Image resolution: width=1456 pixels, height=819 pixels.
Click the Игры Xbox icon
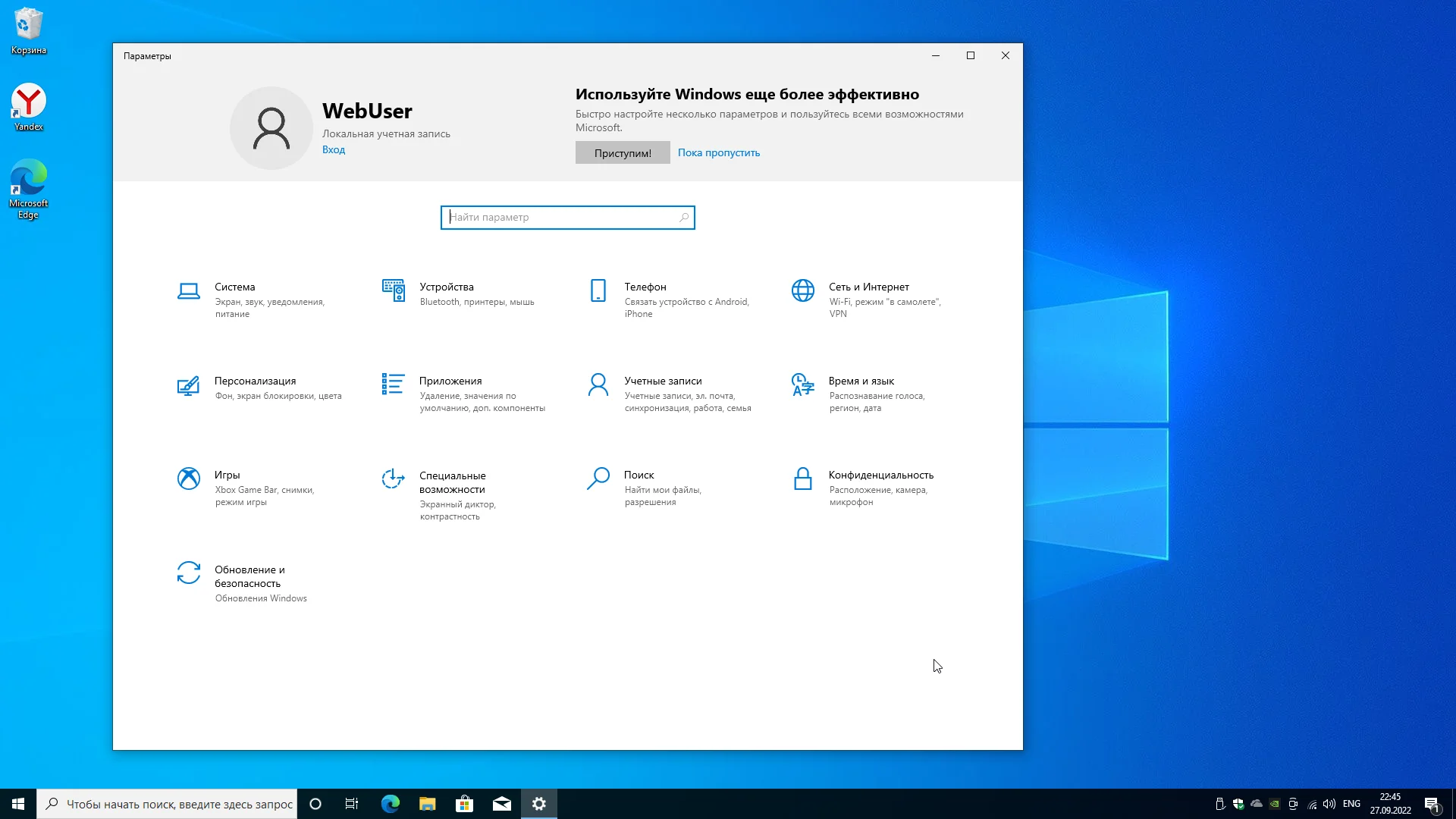coord(188,479)
